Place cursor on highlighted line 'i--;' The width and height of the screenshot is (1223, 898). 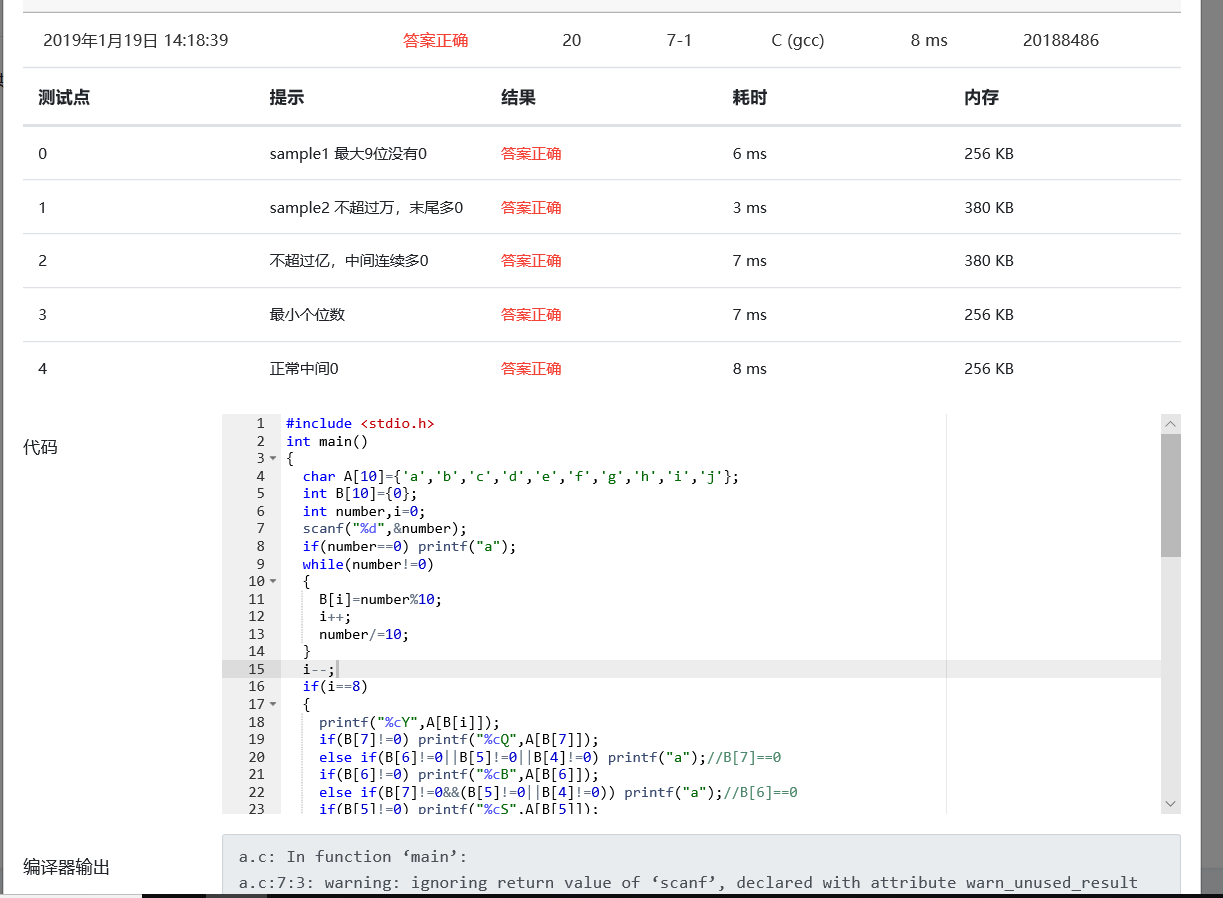point(319,669)
